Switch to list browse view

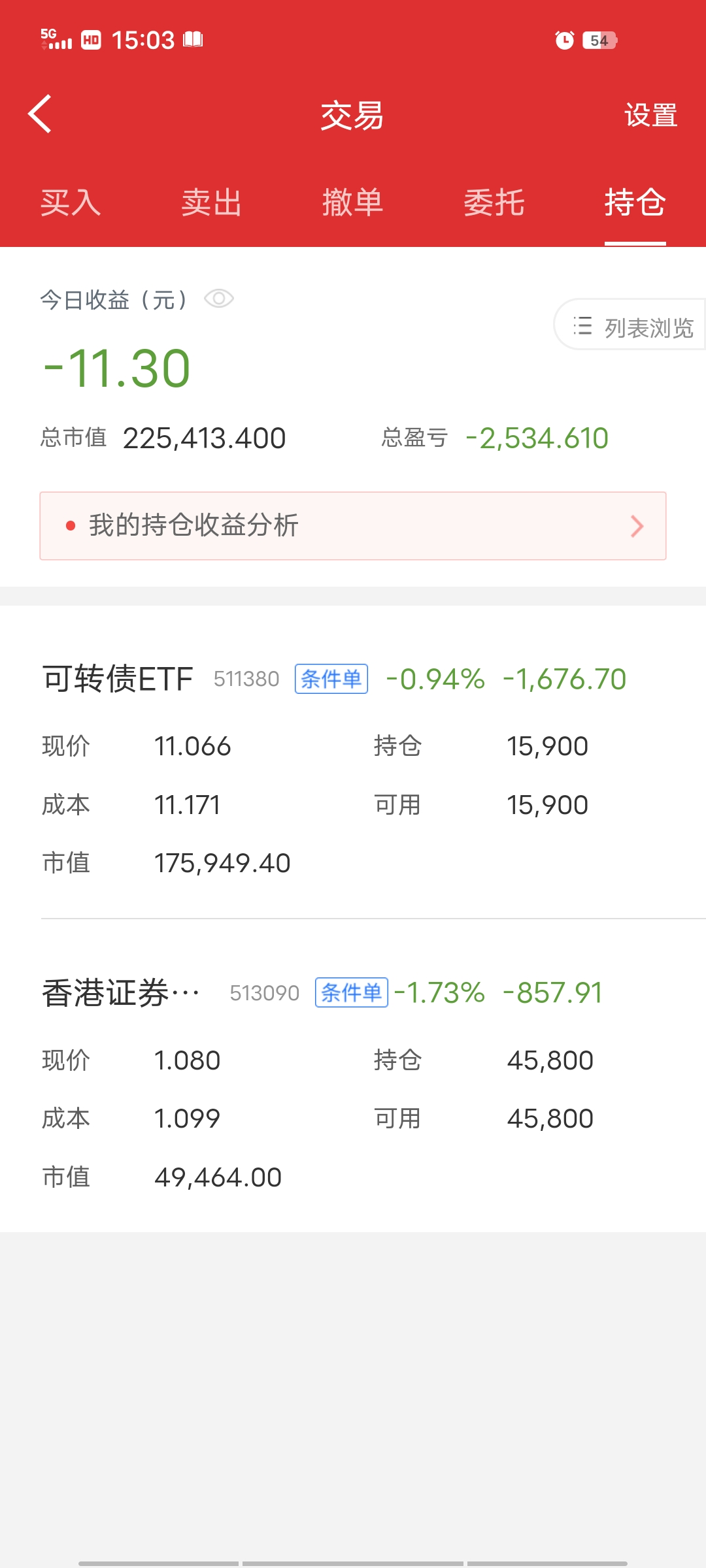pos(631,326)
